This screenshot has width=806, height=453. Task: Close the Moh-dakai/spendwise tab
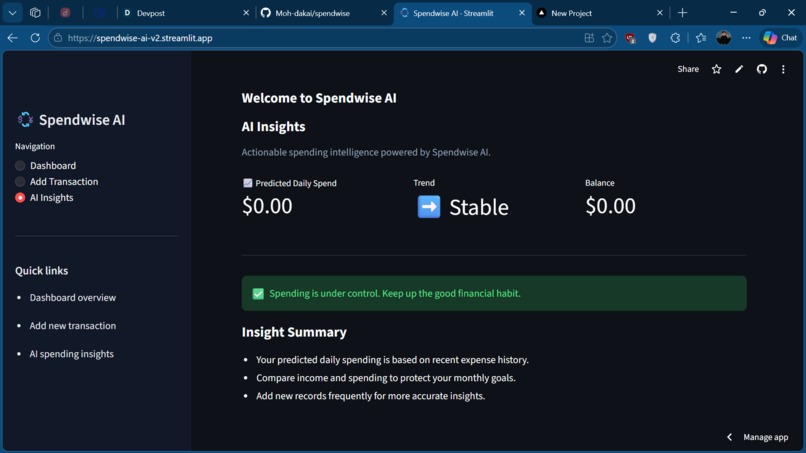click(x=383, y=13)
